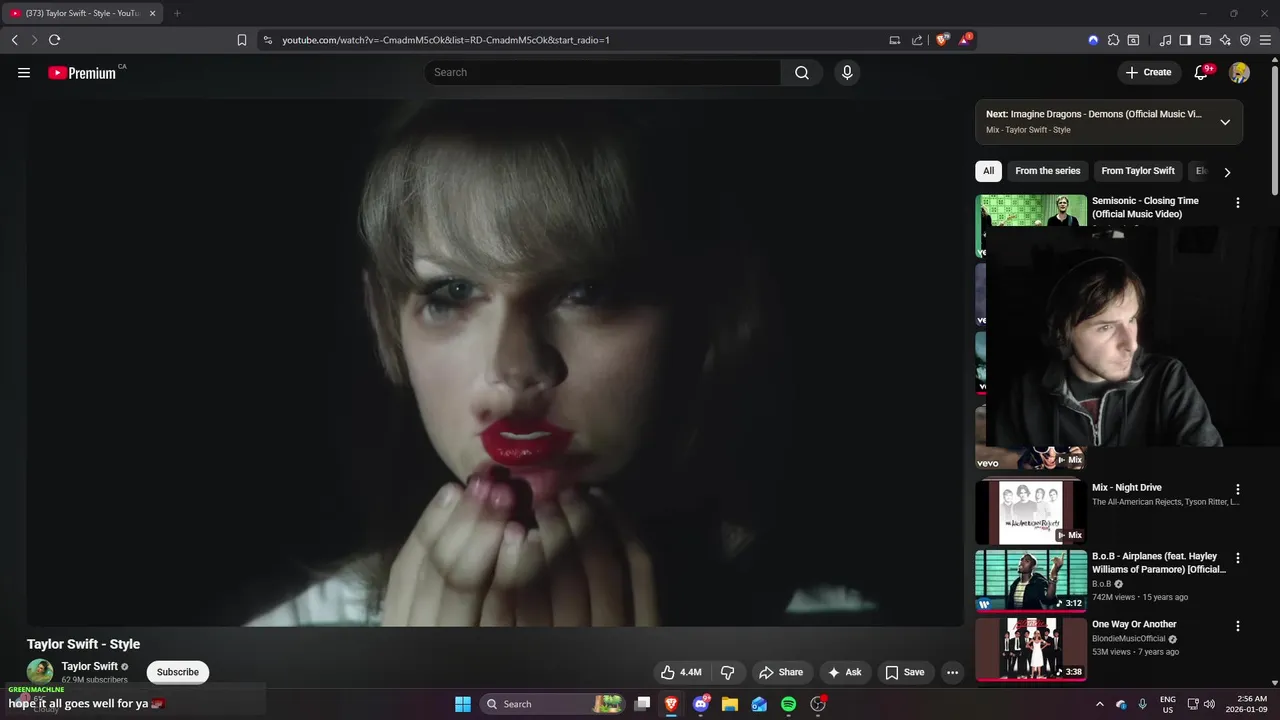Open a new browser tab
The image size is (1280, 720).
pos(177,13)
